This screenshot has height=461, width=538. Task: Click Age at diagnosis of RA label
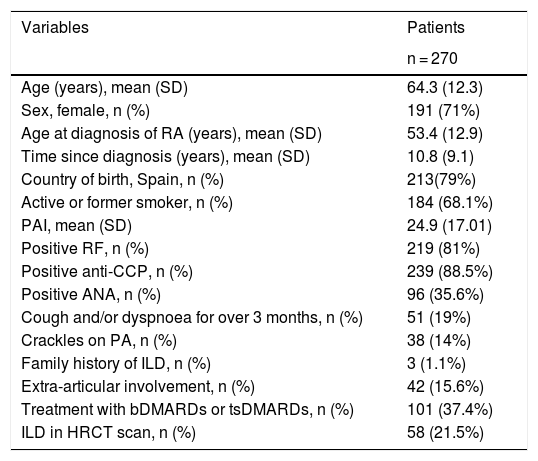coord(171,134)
